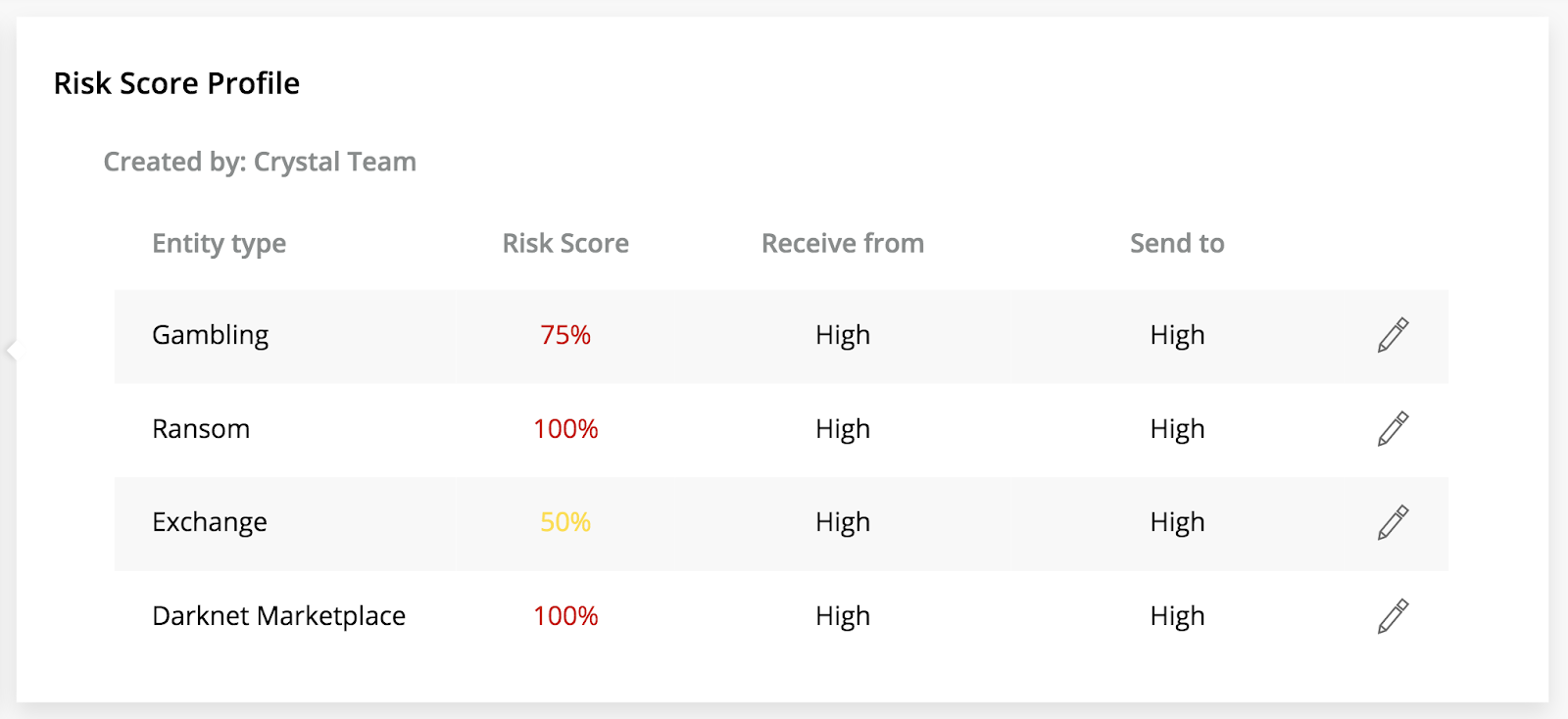This screenshot has width=1568, height=719.
Task: Open the Send to value for Exchange
Action: pos(1177,522)
